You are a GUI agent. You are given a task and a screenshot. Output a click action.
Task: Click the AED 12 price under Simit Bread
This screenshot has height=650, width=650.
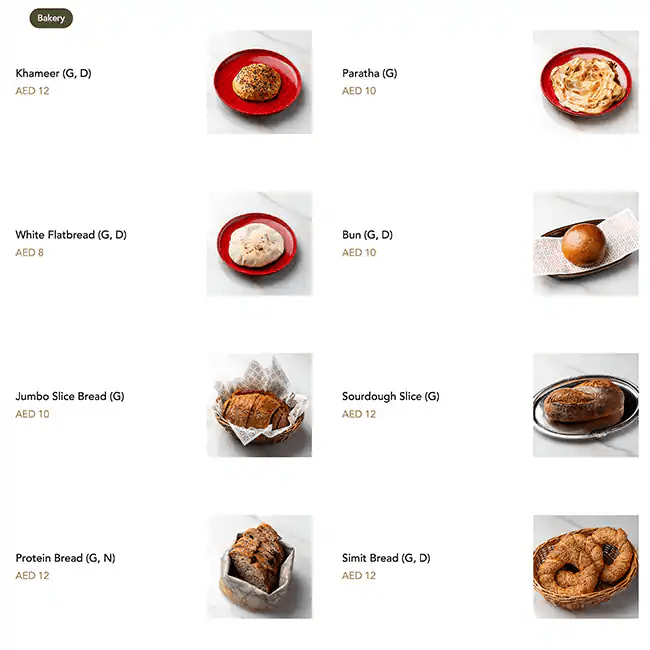pyautogui.click(x=359, y=576)
